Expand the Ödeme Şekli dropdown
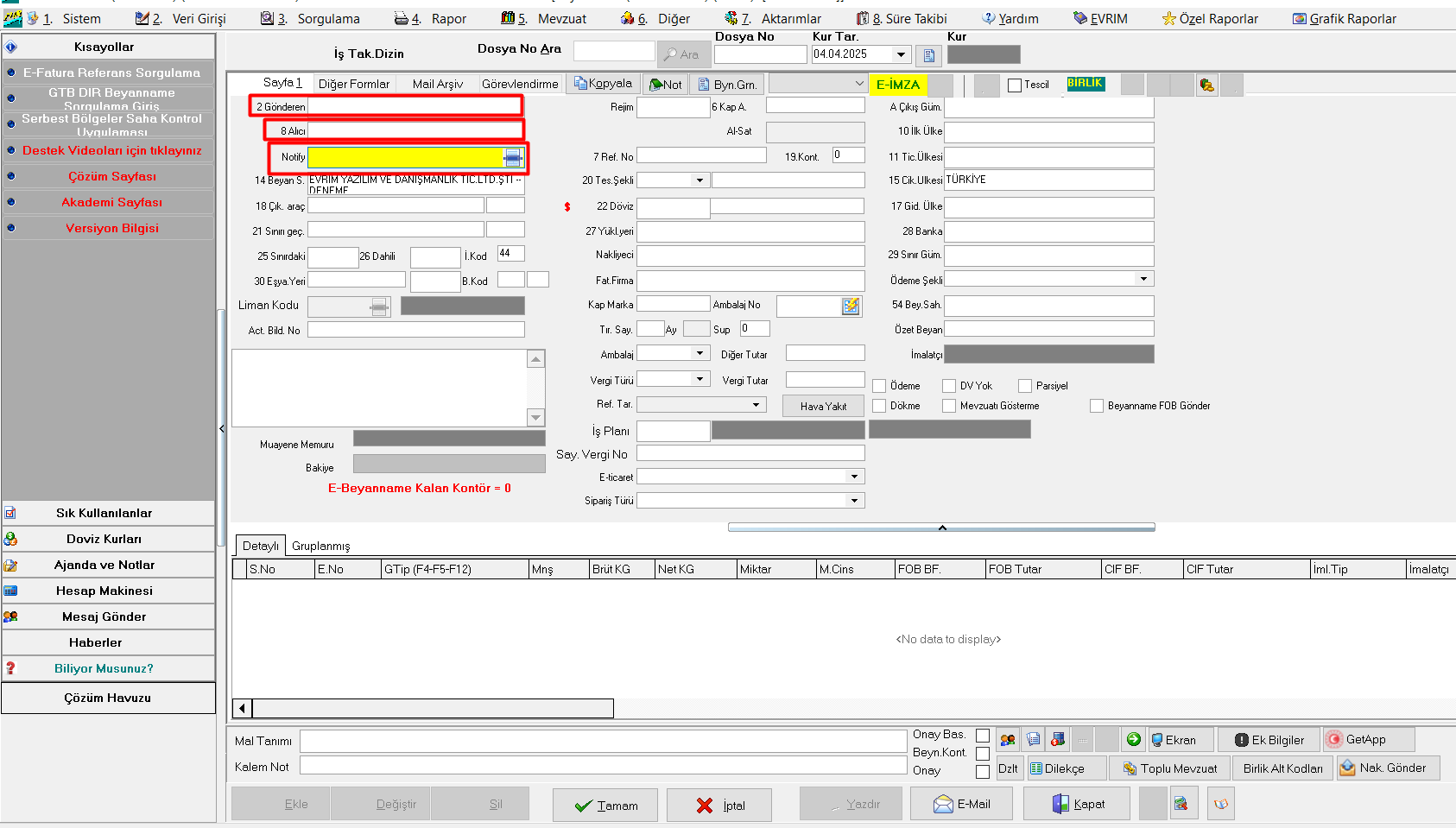This screenshot has width=1456, height=828. (1143, 279)
